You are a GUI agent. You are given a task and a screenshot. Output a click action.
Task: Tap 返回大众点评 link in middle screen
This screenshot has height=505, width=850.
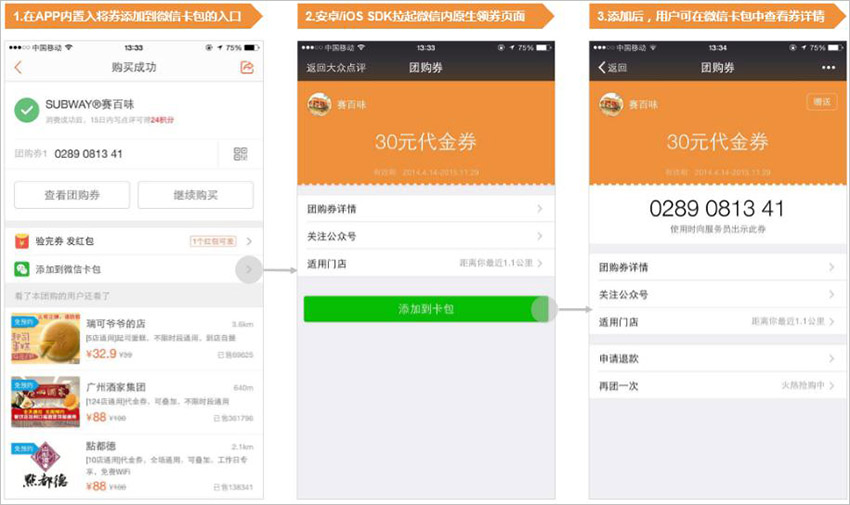(336, 68)
